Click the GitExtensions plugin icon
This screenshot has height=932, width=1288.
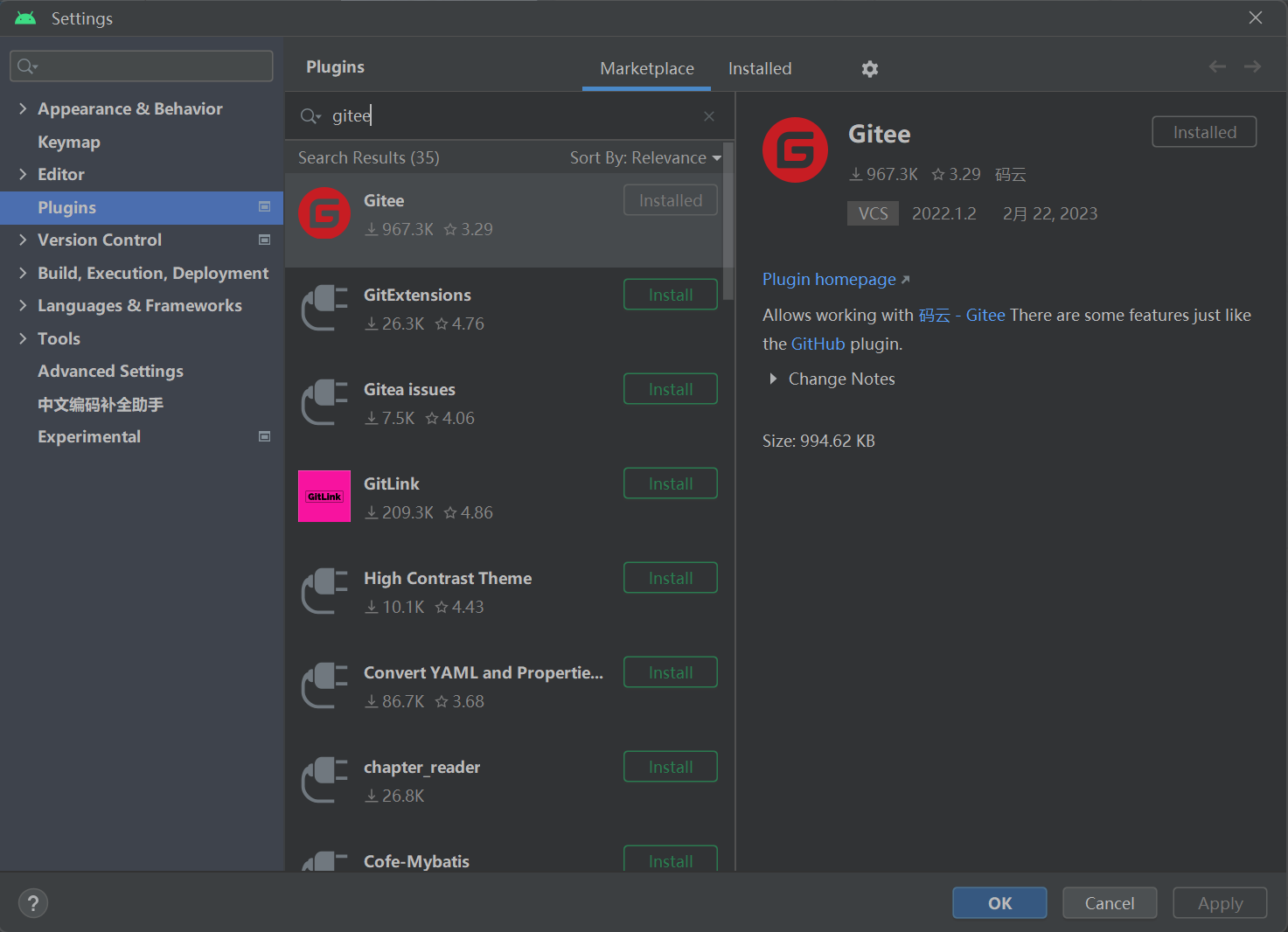tap(324, 308)
